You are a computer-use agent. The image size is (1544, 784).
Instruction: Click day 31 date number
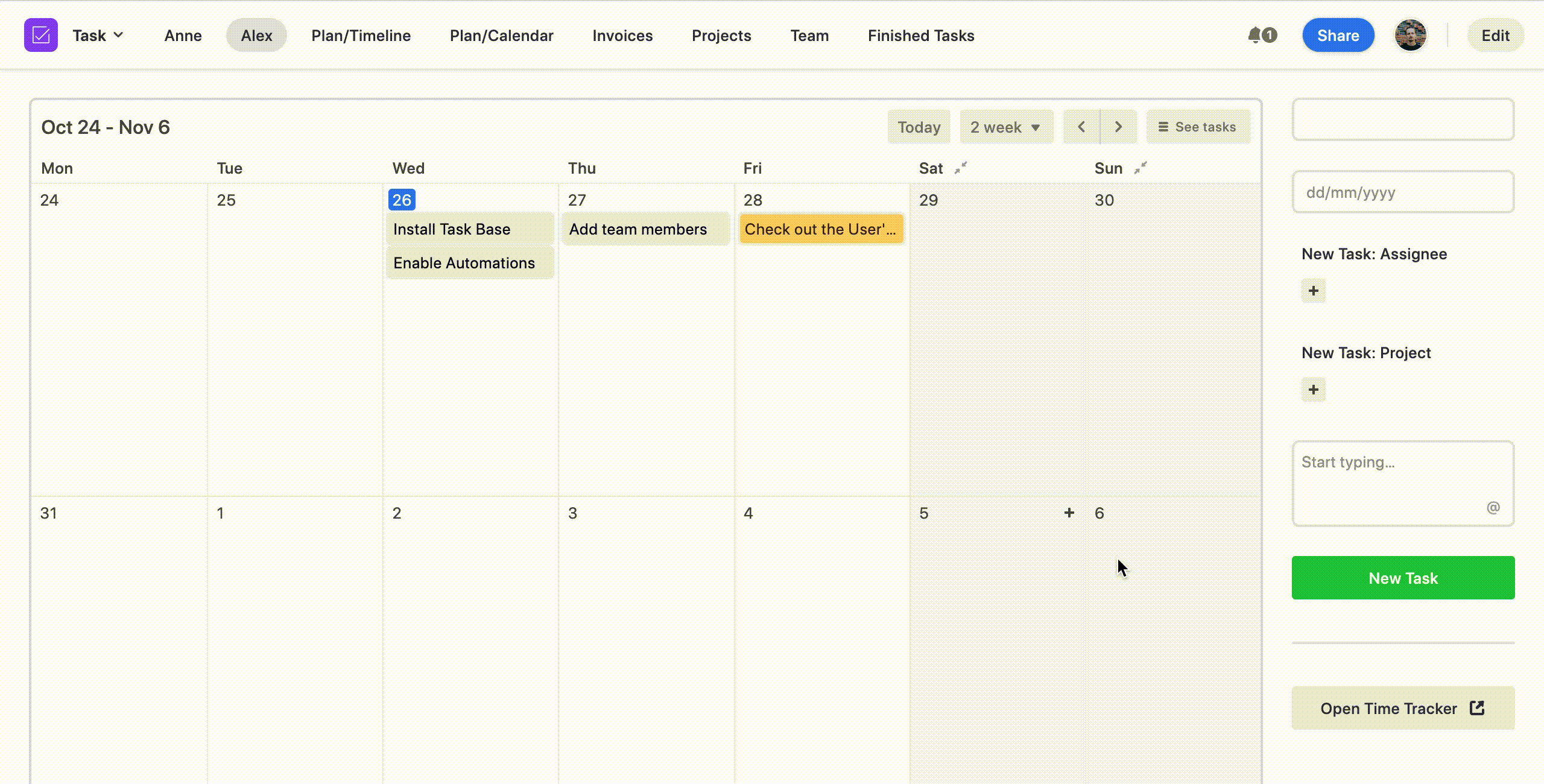pyautogui.click(x=48, y=513)
